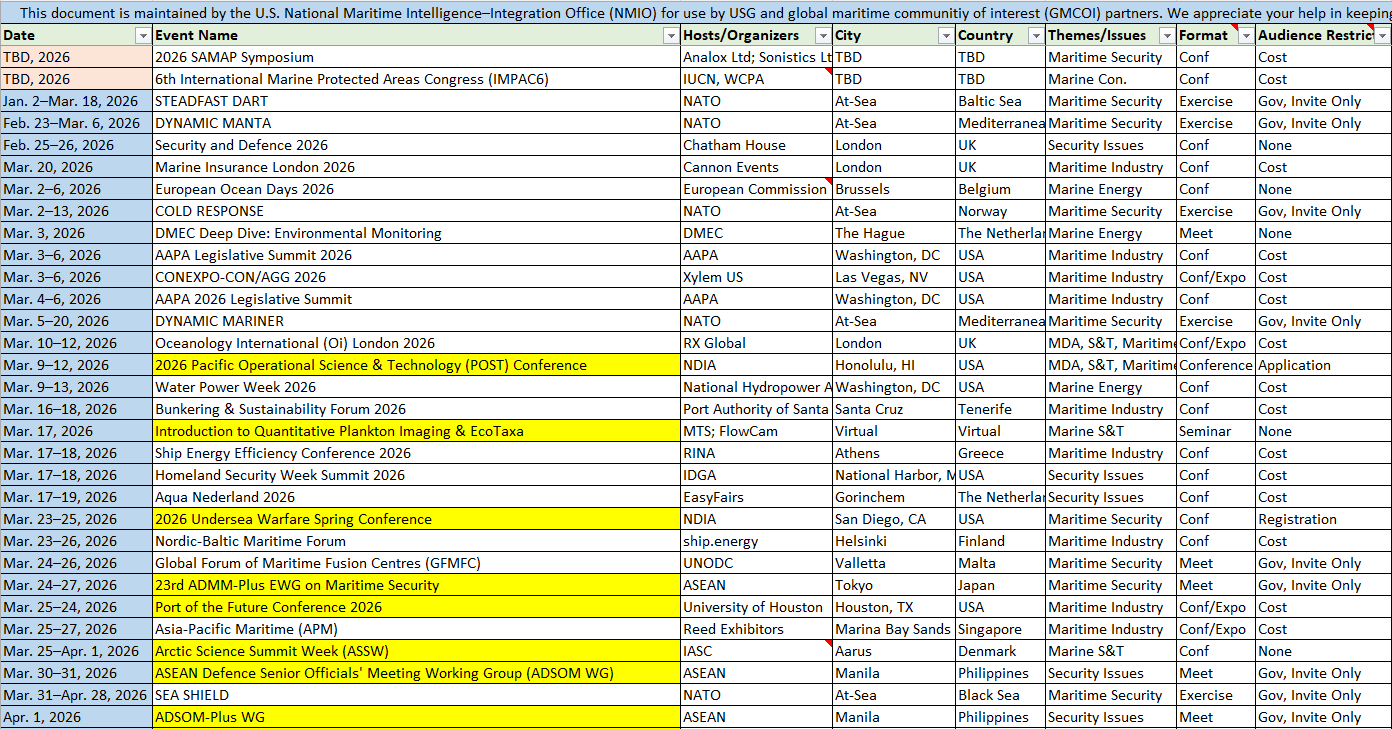Select the yellow Arctic Science Summit Week cell
Viewport: 1392px width, 729px height.
(x=416, y=651)
